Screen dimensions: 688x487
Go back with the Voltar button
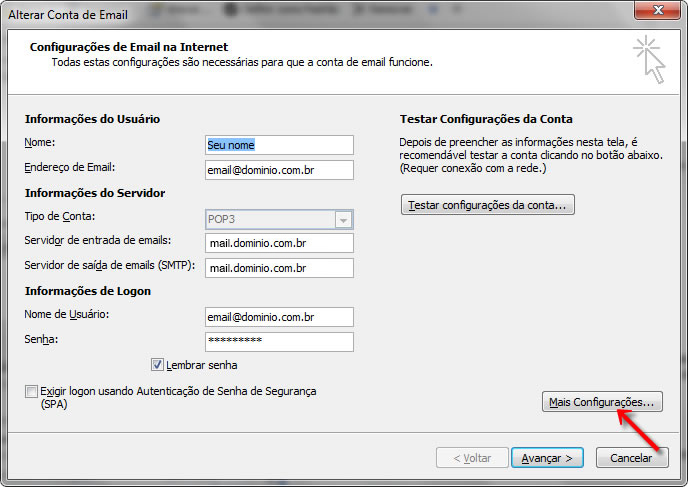pos(471,458)
